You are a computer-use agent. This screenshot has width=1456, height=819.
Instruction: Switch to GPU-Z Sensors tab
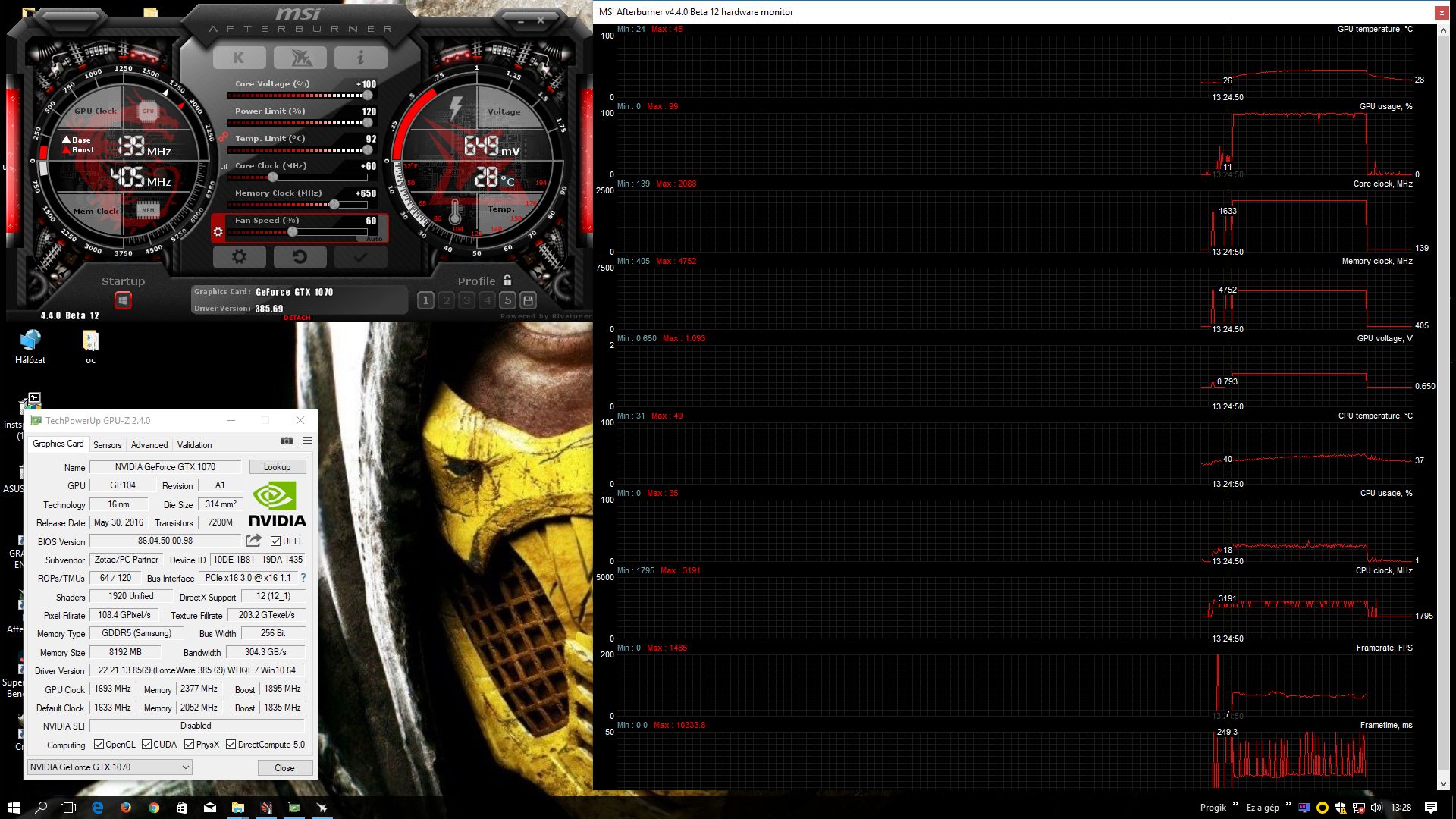click(x=108, y=445)
